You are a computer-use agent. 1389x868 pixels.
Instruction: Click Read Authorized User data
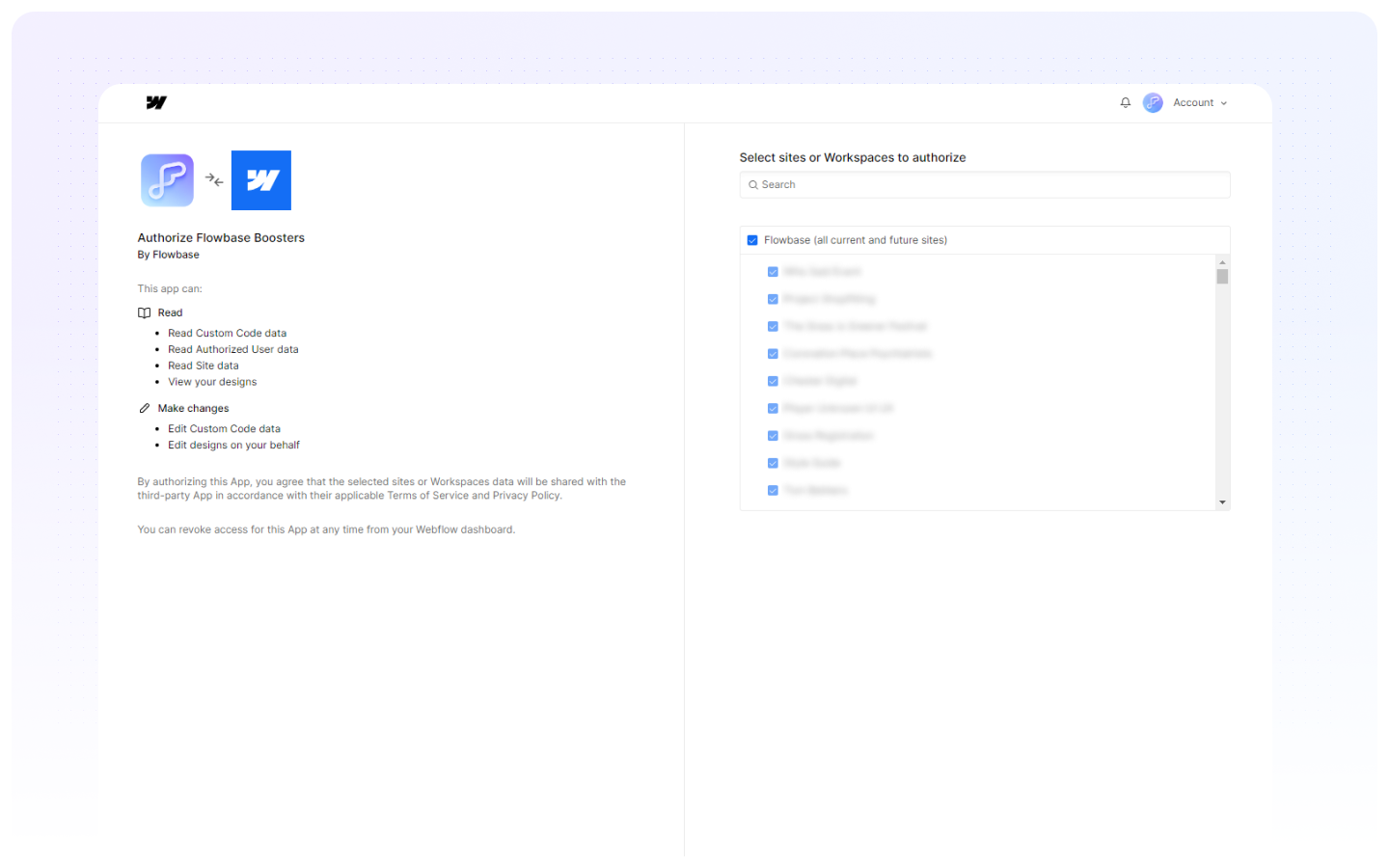tap(233, 349)
